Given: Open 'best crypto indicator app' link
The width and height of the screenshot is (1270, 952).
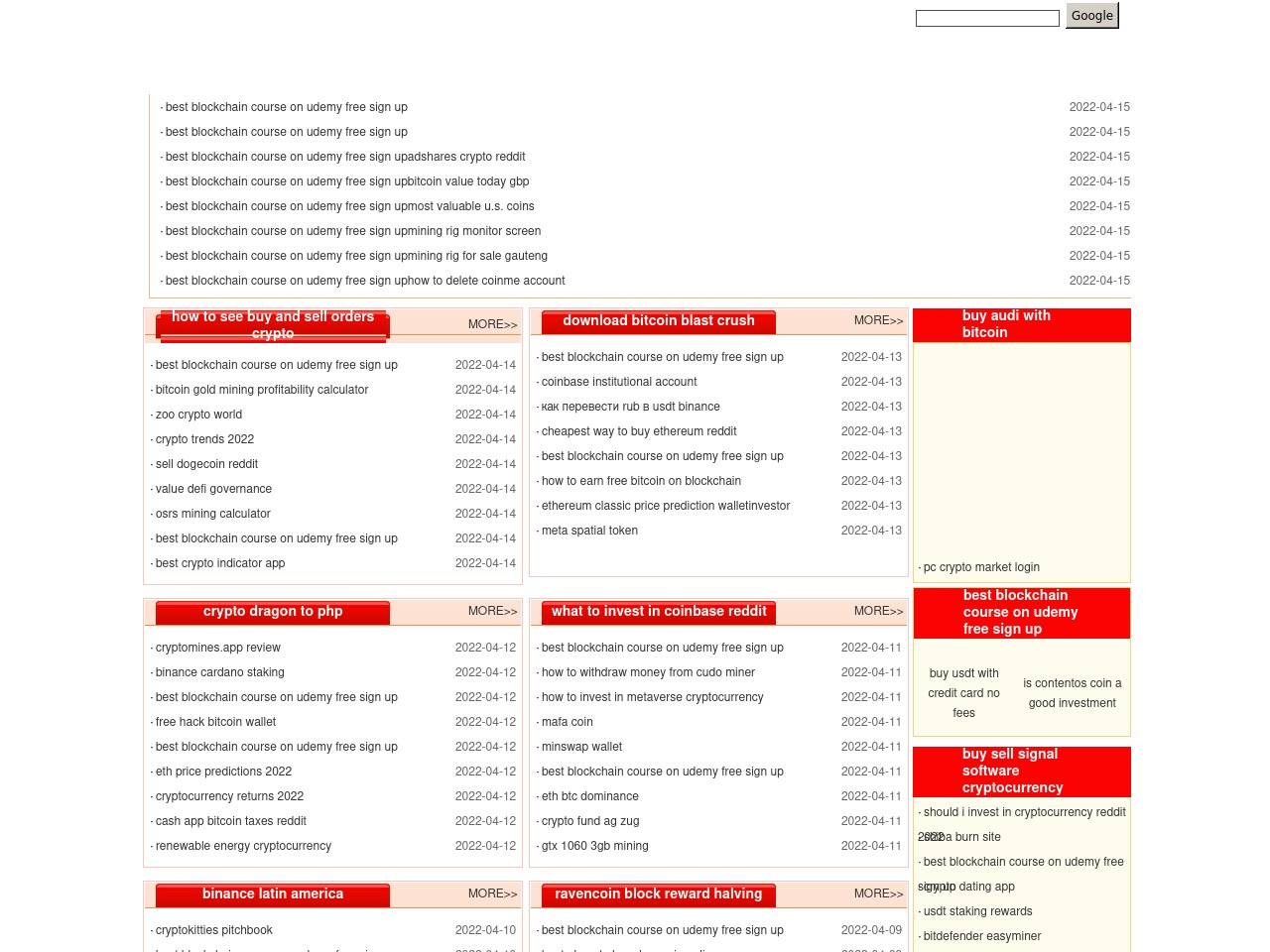Looking at the screenshot, I should coord(220,563).
